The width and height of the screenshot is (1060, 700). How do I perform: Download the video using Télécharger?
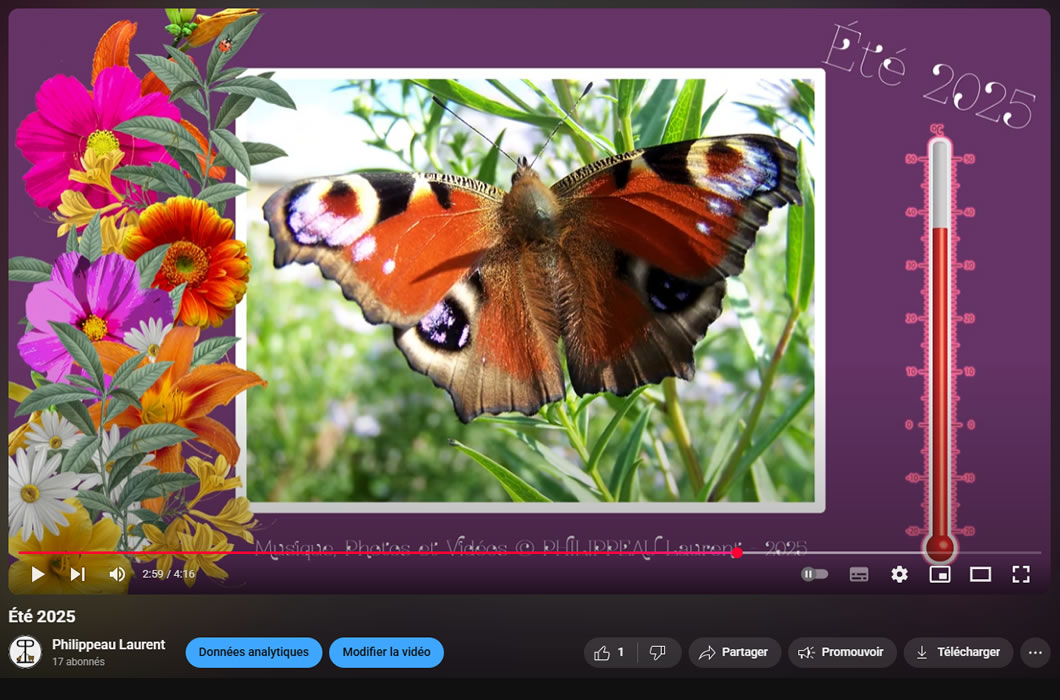click(x=958, y=653)
